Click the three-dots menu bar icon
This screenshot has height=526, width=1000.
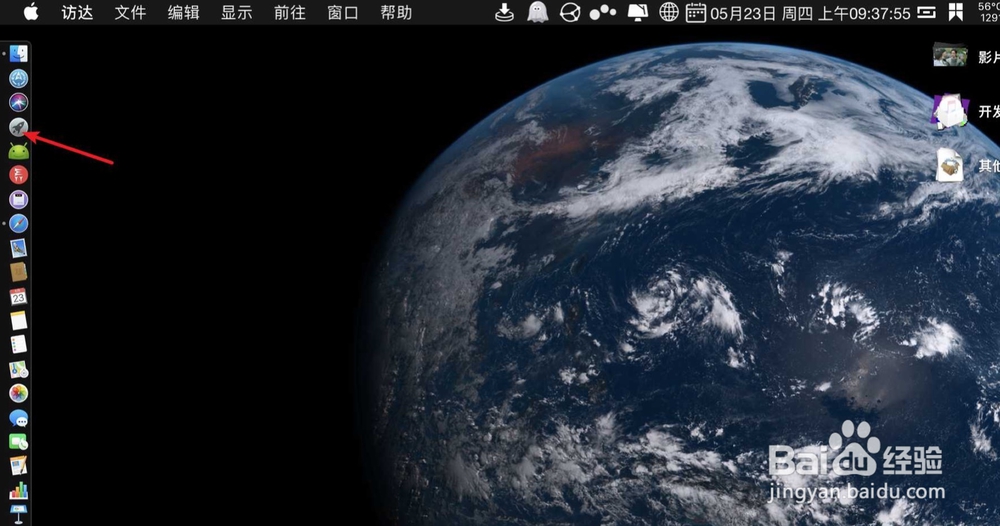click(603, 12)
